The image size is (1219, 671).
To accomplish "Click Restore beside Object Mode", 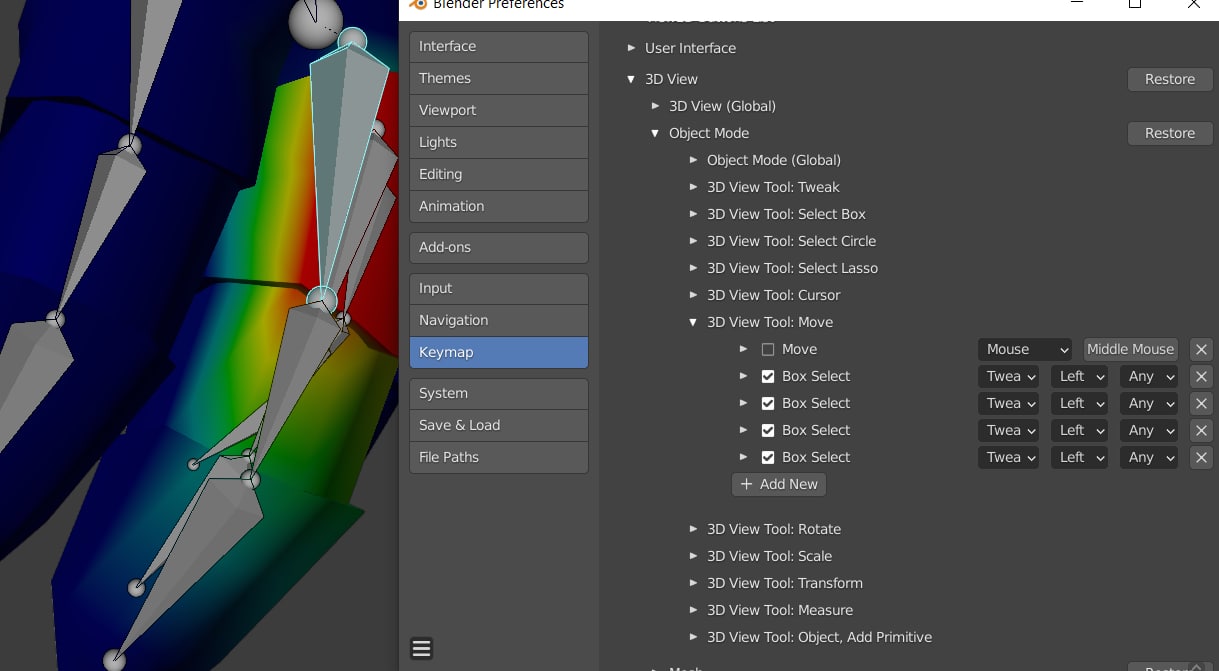I will 1170,133.
